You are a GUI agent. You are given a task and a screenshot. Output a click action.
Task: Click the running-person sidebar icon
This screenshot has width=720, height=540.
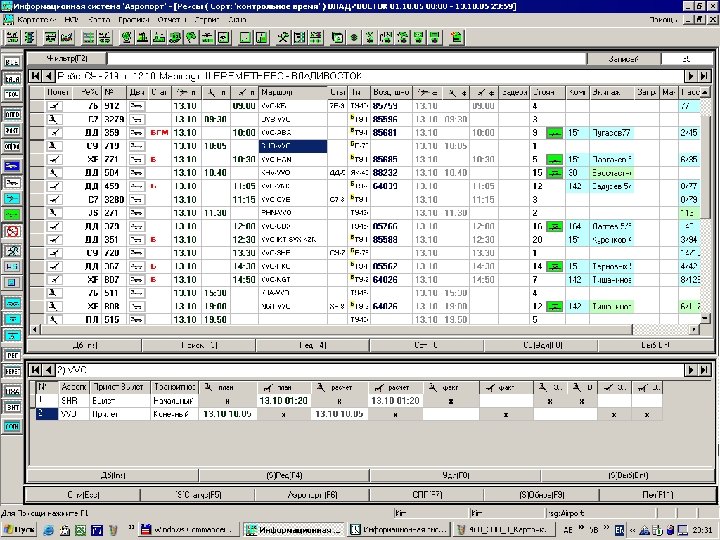[x=12, y=250]
